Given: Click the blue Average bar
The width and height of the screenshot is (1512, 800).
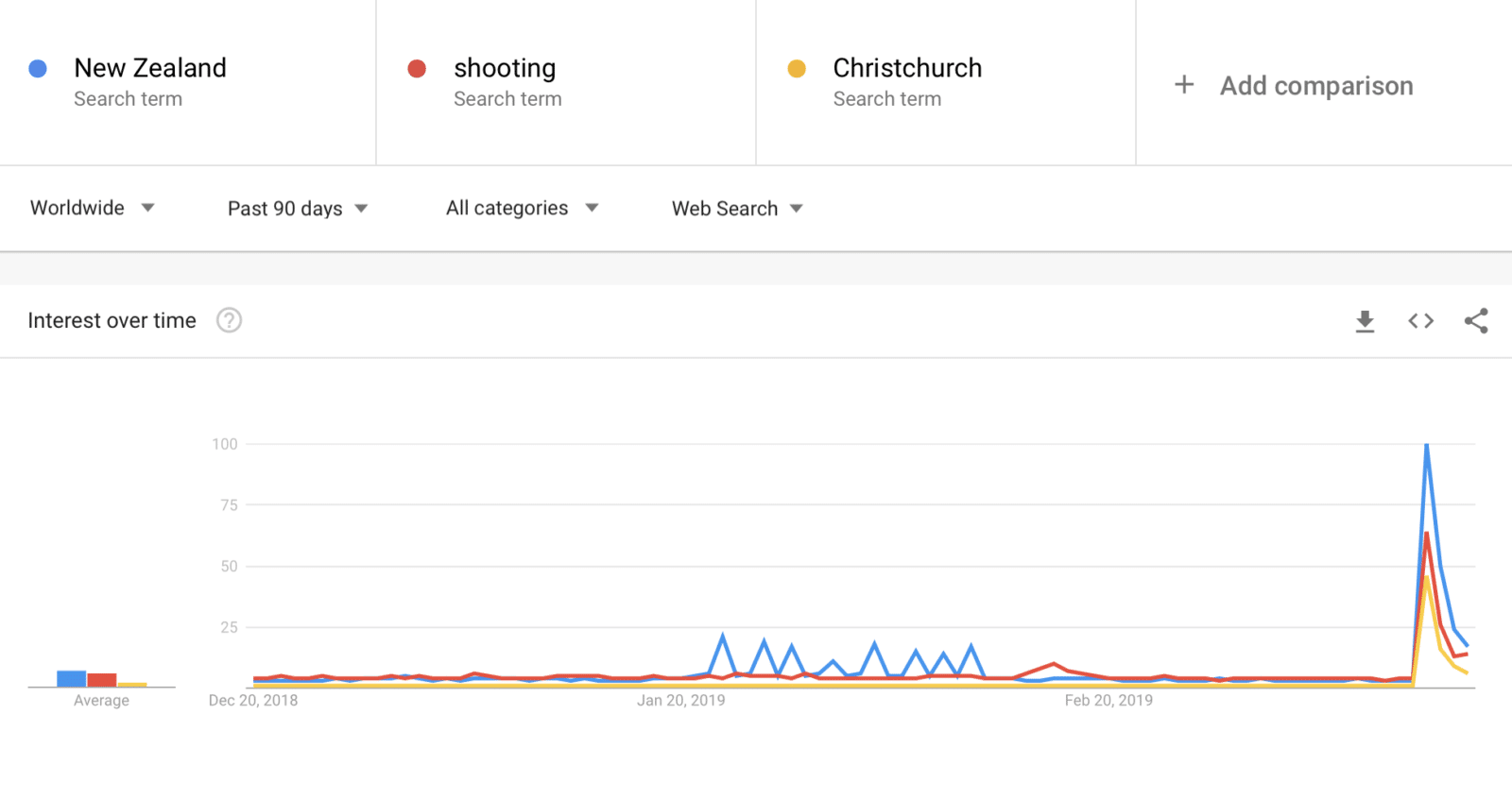Looking at the screenshot, I should click(x=71, y=678).
